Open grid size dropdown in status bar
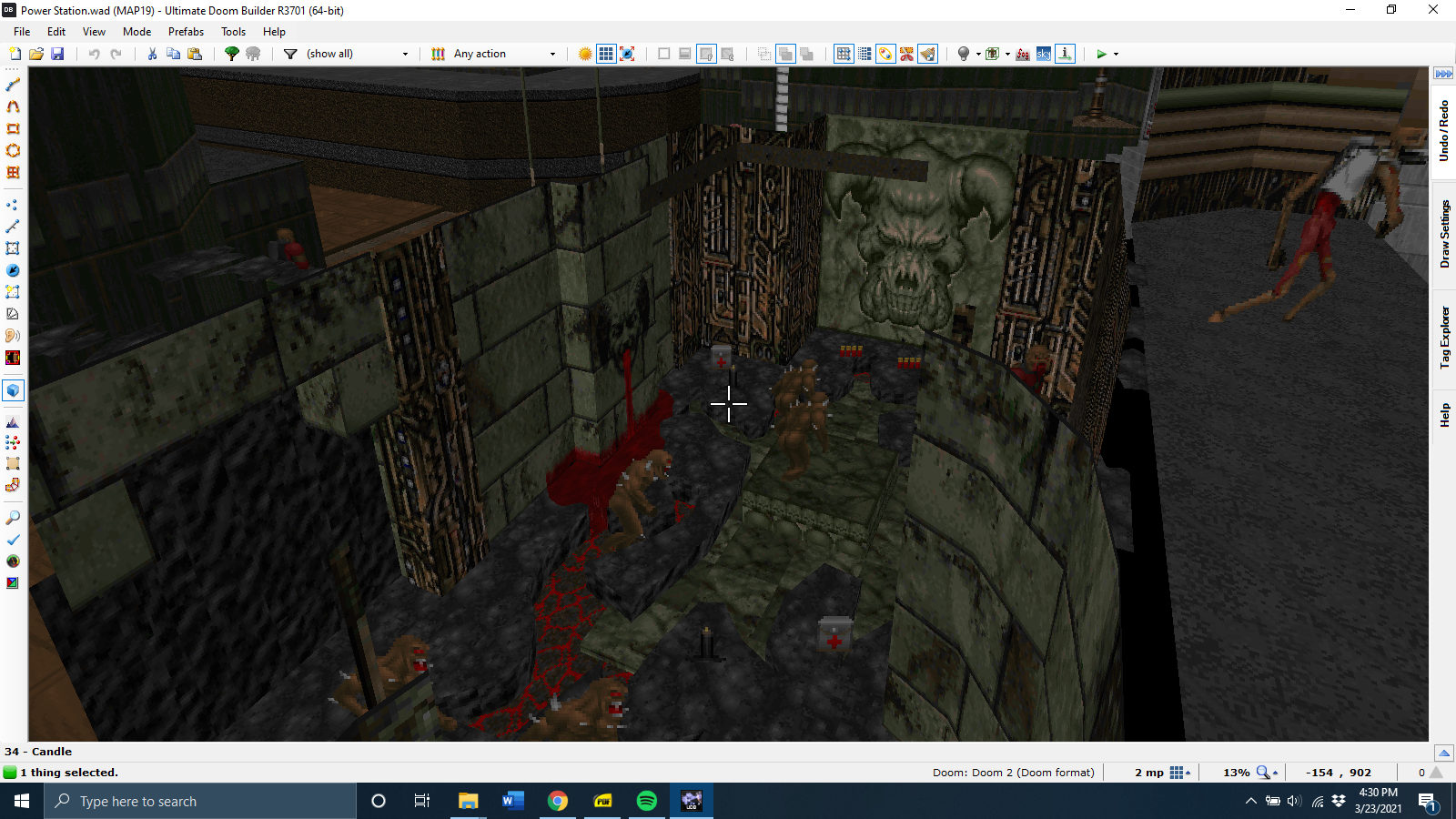This screenshot has width=1456, height=819. (1180, 773)
